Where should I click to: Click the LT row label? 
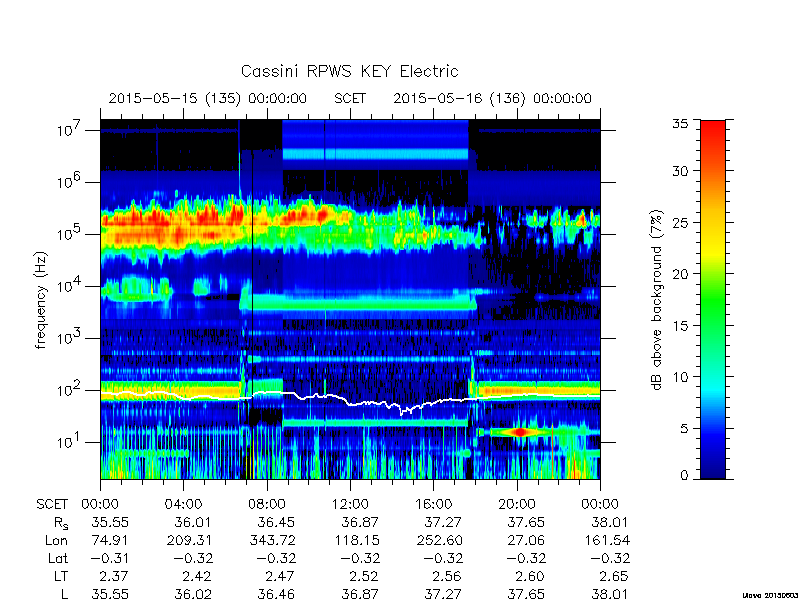(x=60, y=577)
